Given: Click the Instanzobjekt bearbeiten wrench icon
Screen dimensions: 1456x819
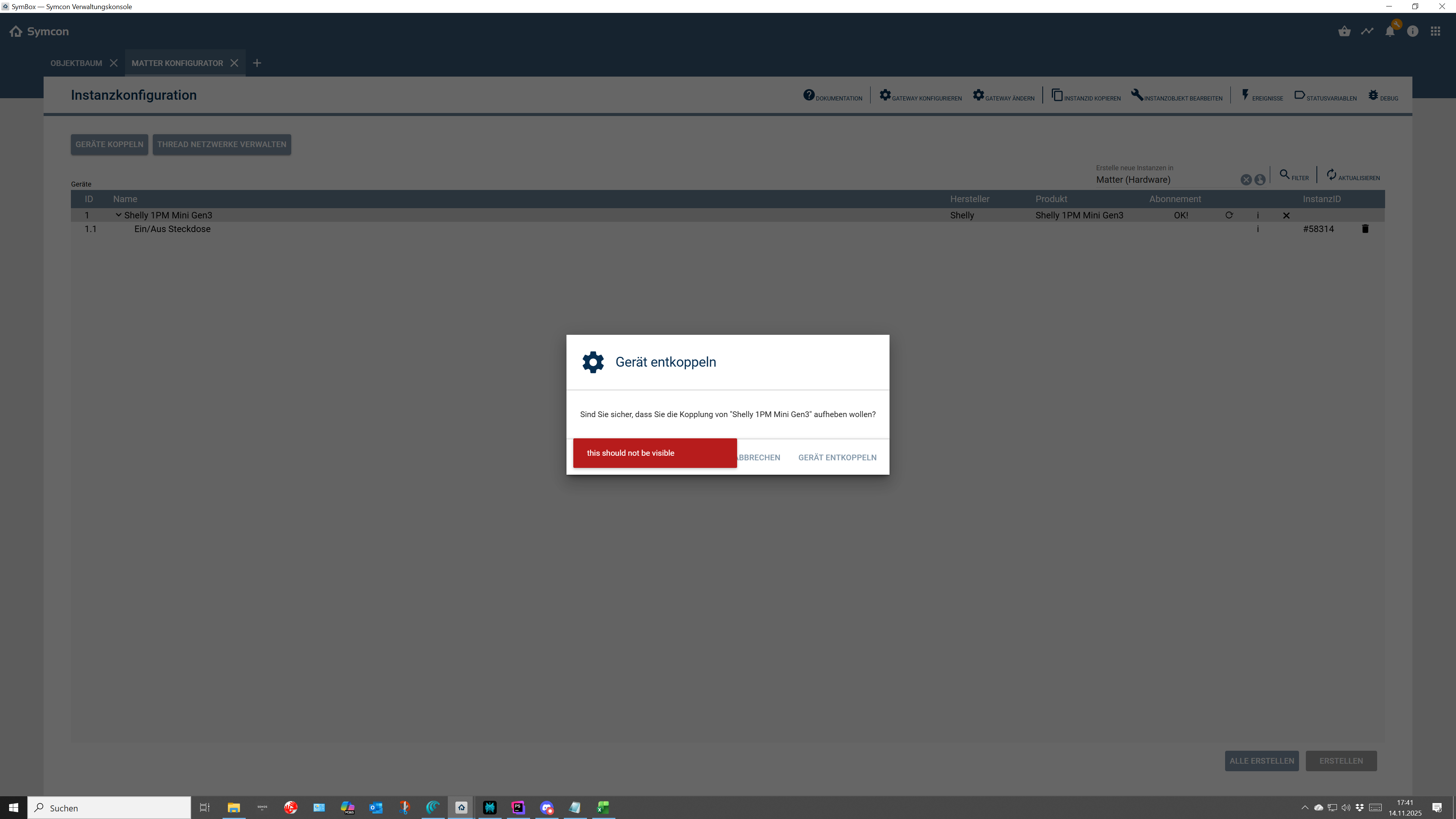Looking at the screenshot, I should tap(1137, 95).
